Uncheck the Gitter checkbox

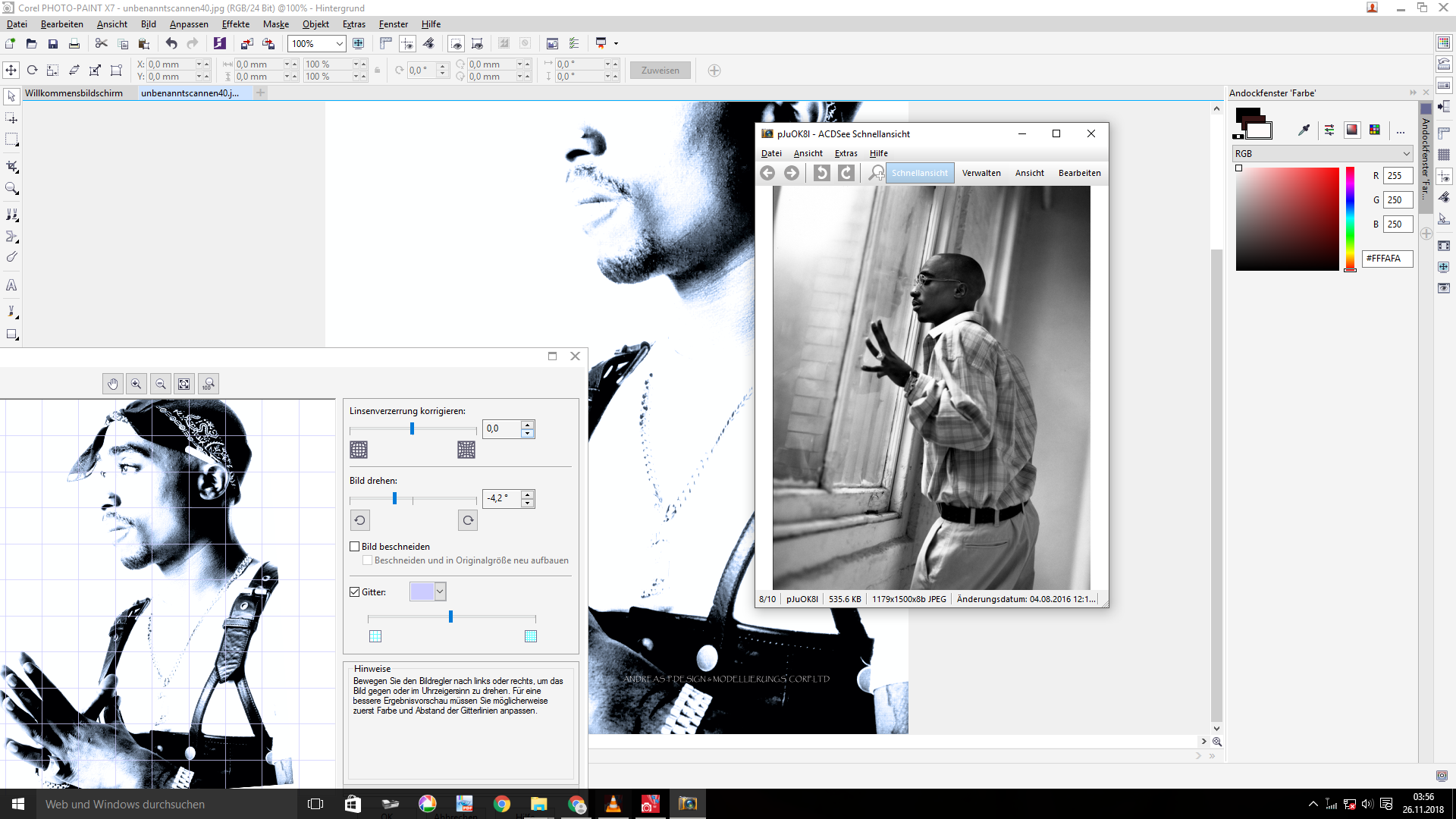click(x=354, y=591)
